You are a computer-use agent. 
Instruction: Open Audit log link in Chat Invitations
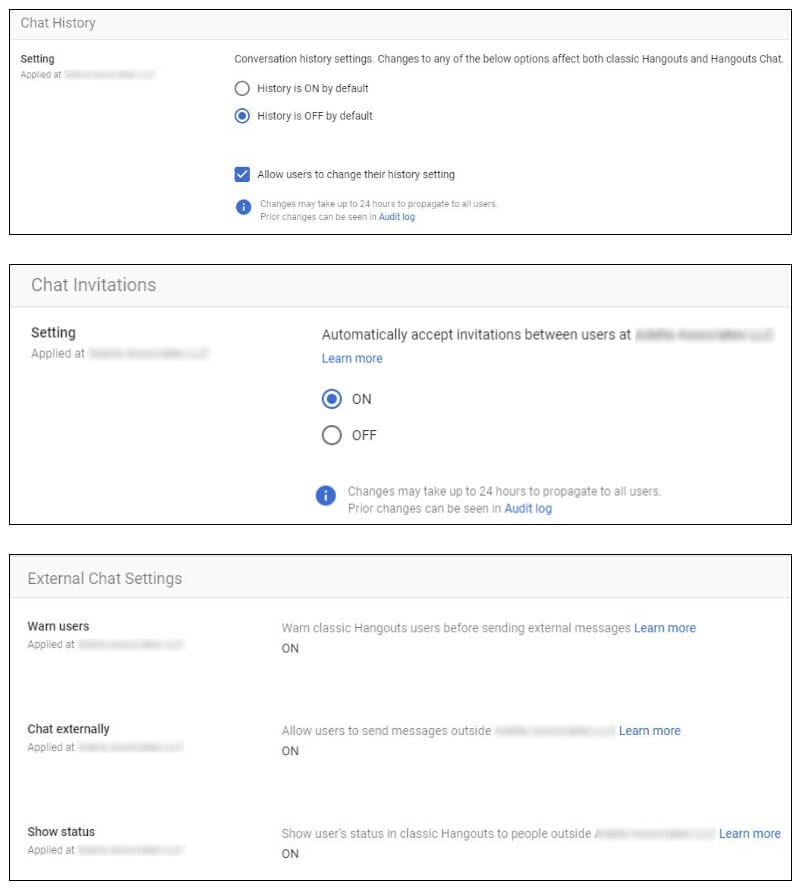pos(528,509)
